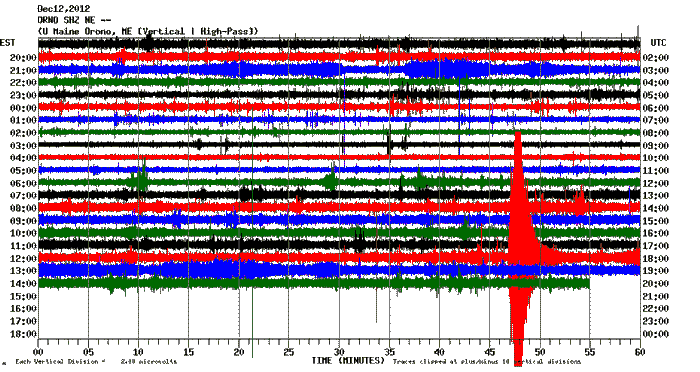Click the '05' minute tick label
Image resolution: width=700 pixels, height=372 pixels.
[88, 352]
